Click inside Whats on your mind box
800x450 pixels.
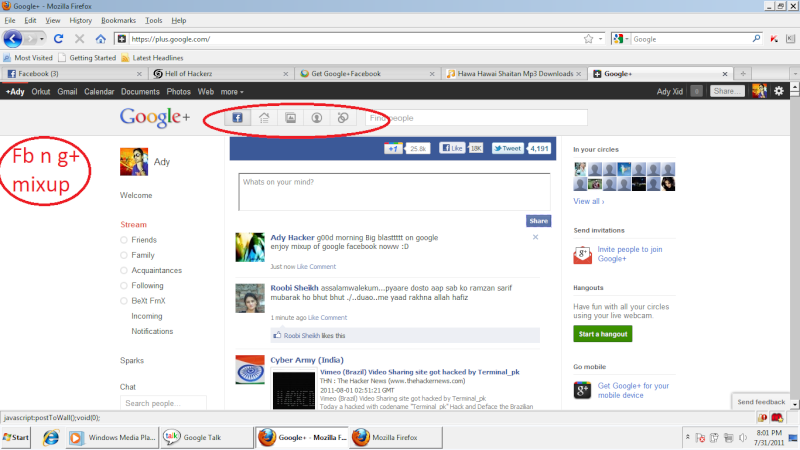tap(394, 192)
